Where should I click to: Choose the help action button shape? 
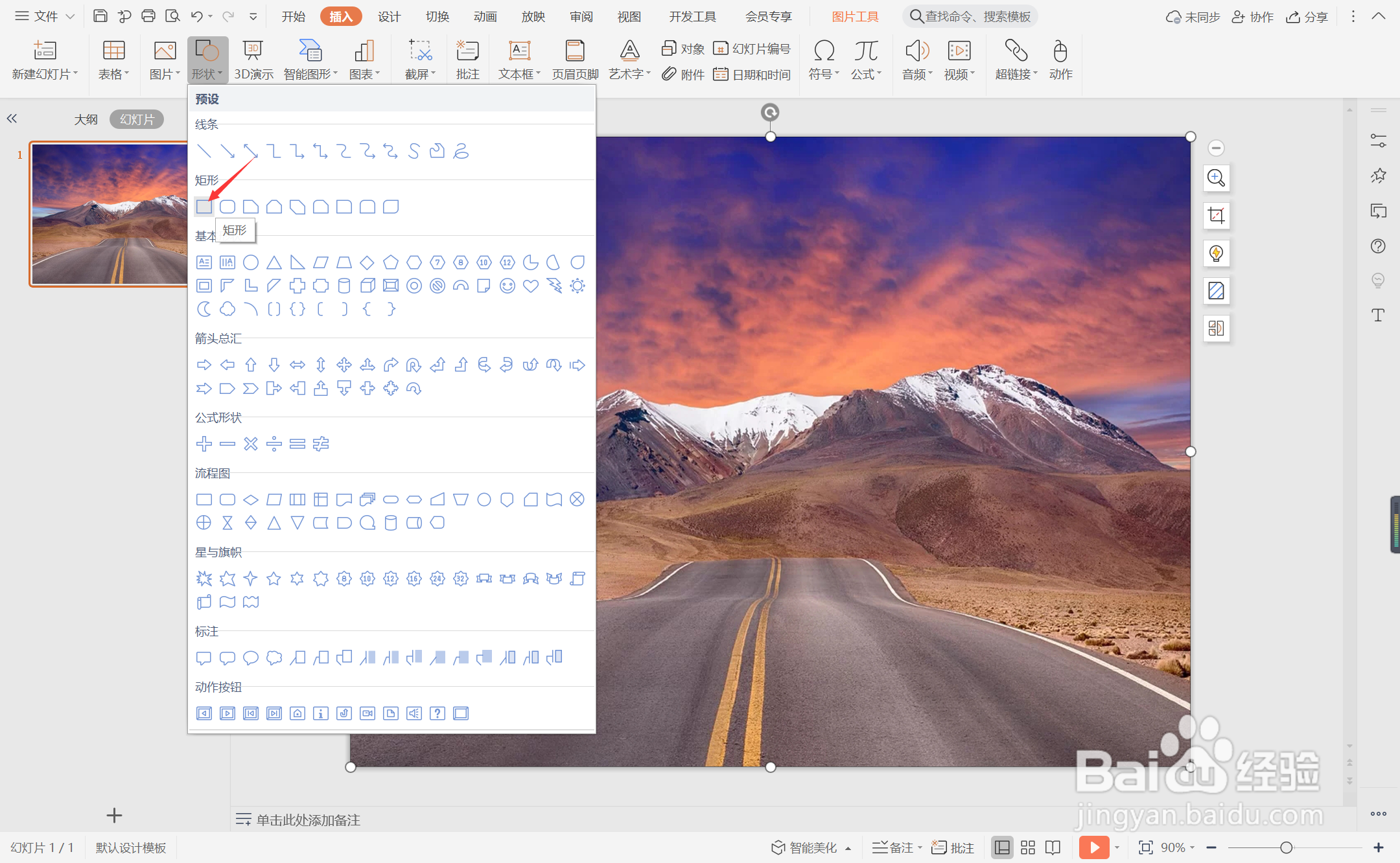437,713
